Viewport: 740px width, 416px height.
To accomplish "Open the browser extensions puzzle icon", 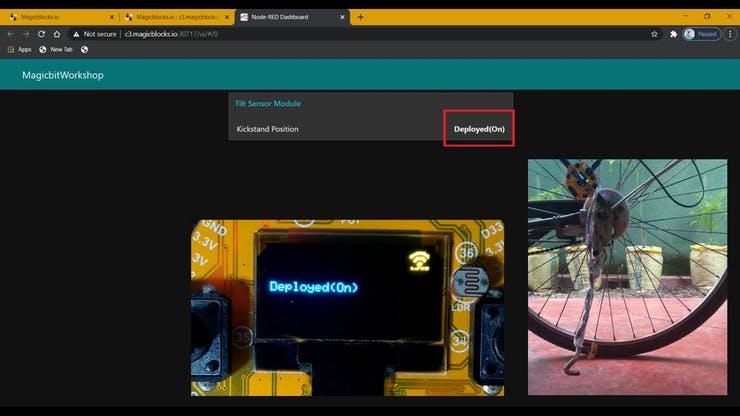I will pos(673,34).
